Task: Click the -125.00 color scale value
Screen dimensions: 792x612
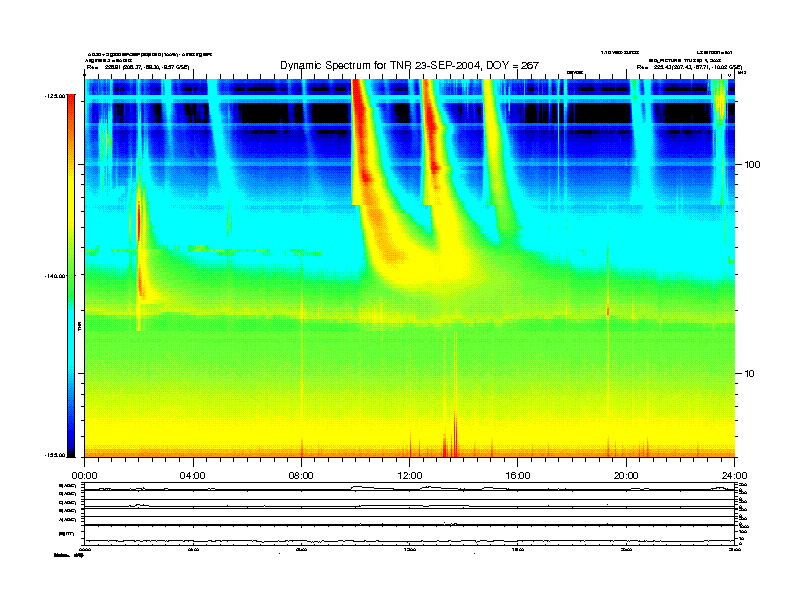Action: coord(55,95)
